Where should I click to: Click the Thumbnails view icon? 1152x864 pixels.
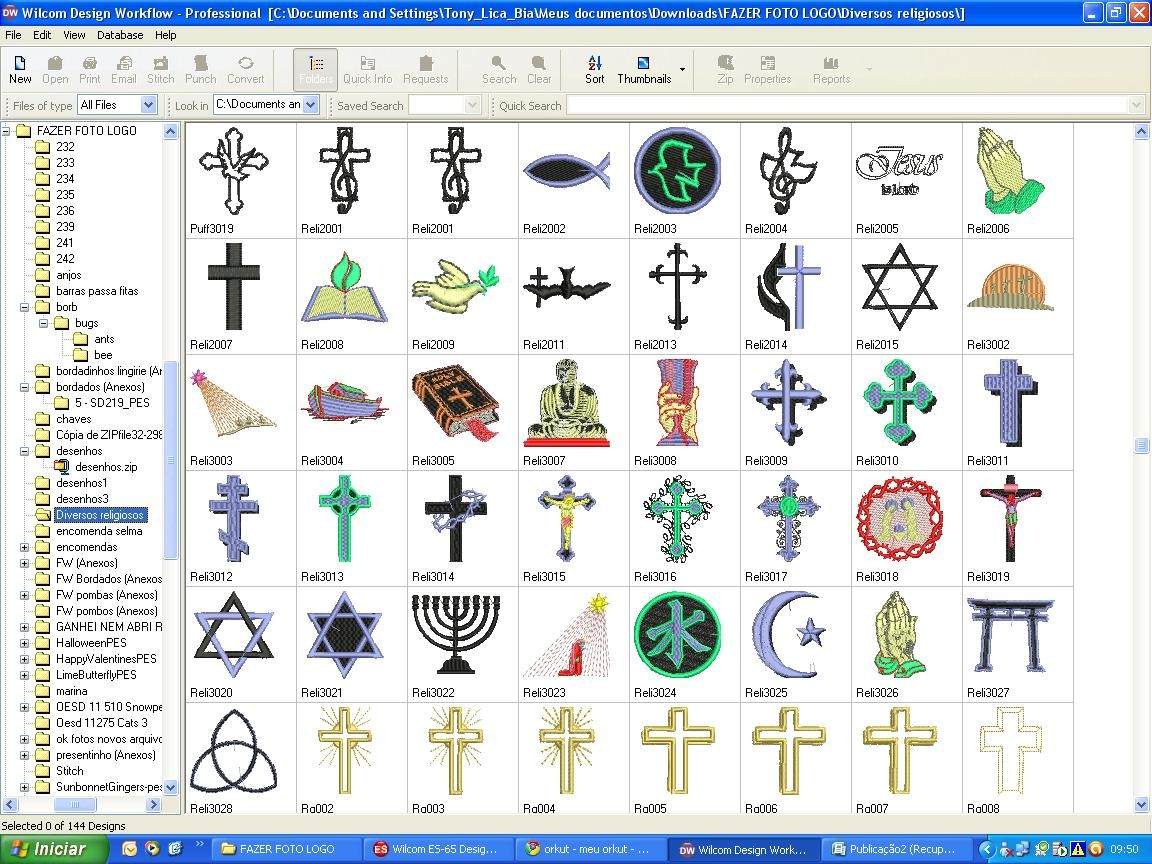tap(644, 70)
